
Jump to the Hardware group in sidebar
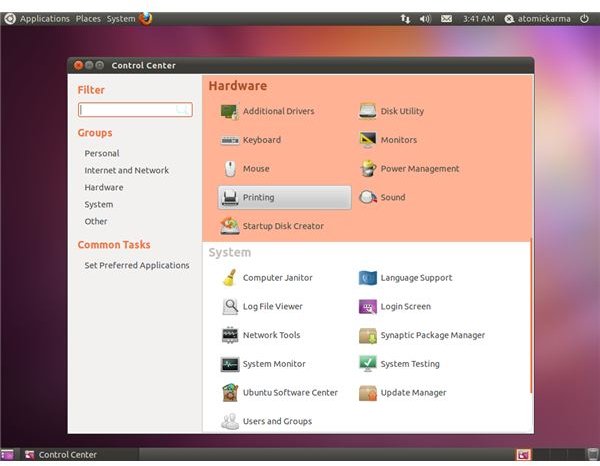tap(104, 187)
